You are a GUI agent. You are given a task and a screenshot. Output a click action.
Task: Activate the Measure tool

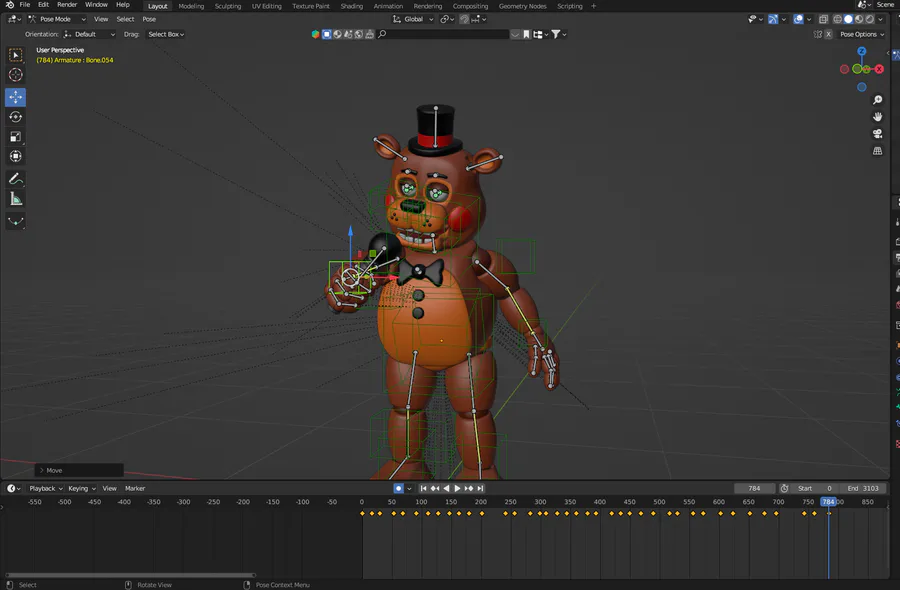[15, 199]
